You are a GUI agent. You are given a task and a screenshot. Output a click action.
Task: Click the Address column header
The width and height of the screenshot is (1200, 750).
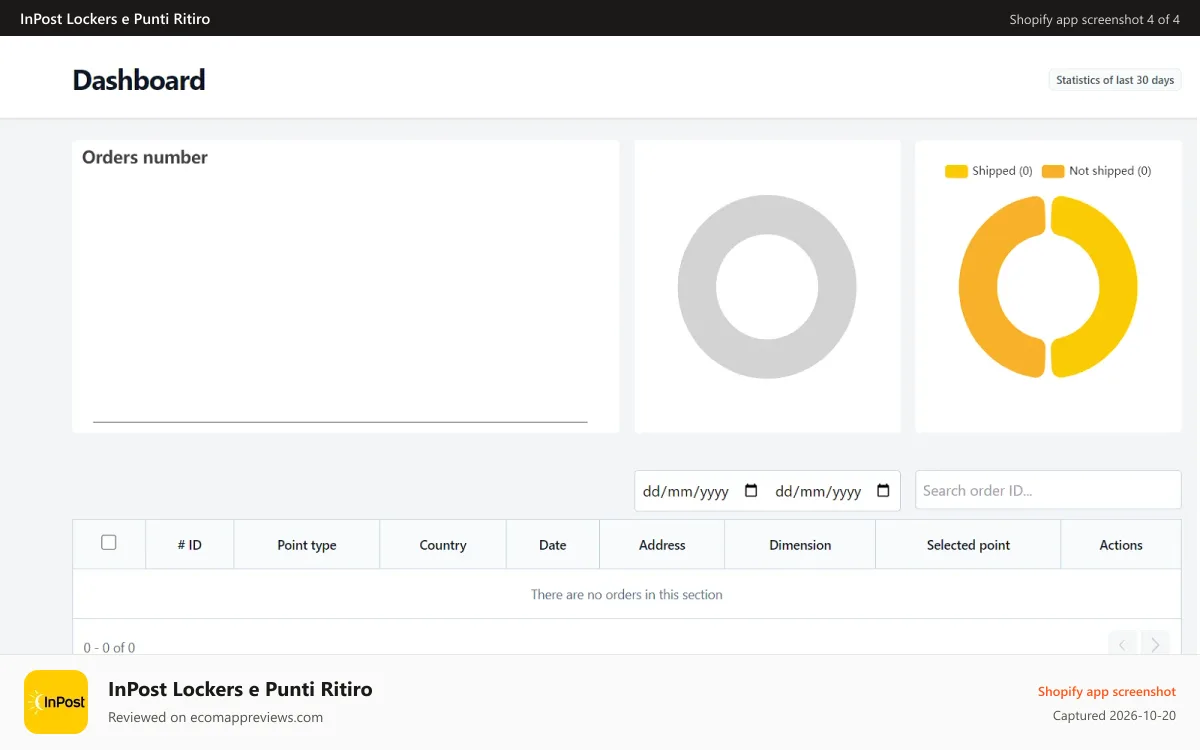(x=662, y=545)
